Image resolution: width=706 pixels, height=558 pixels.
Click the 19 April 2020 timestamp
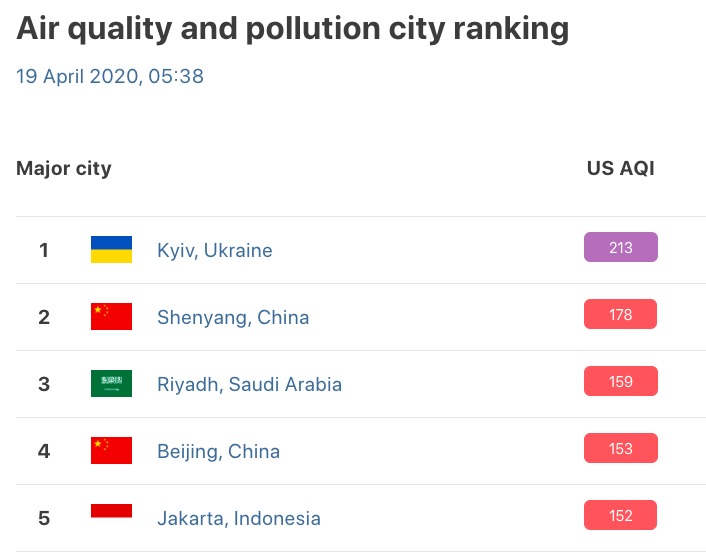click(x=110, y=76)
